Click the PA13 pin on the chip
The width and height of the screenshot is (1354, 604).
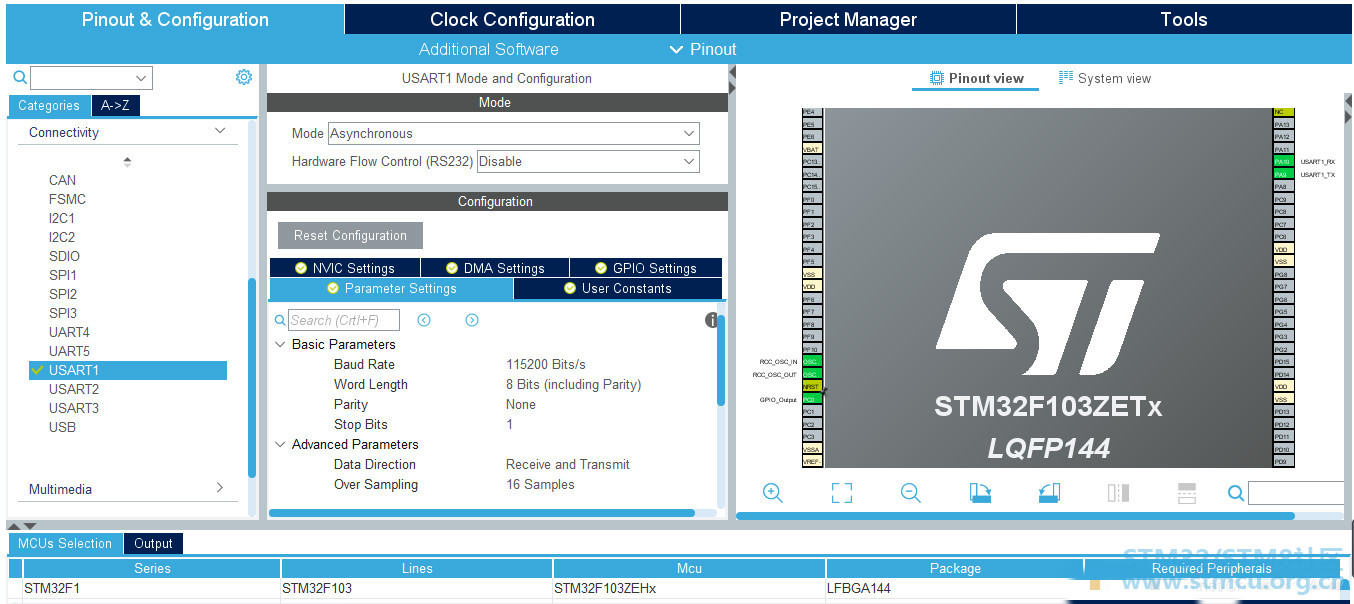[1283, 124]
